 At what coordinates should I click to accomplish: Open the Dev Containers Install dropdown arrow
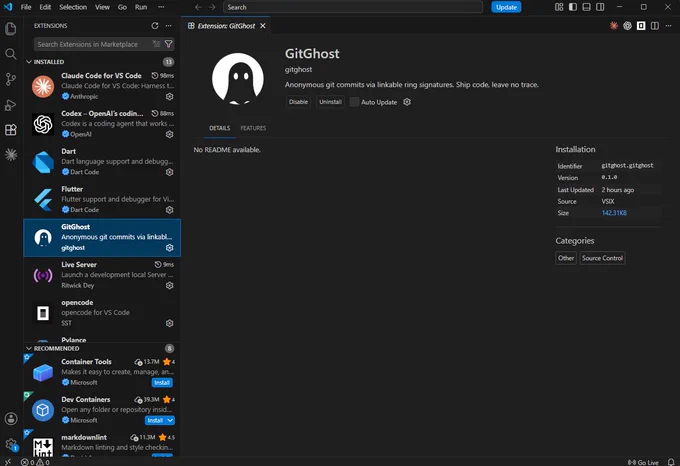coord(170,420)
